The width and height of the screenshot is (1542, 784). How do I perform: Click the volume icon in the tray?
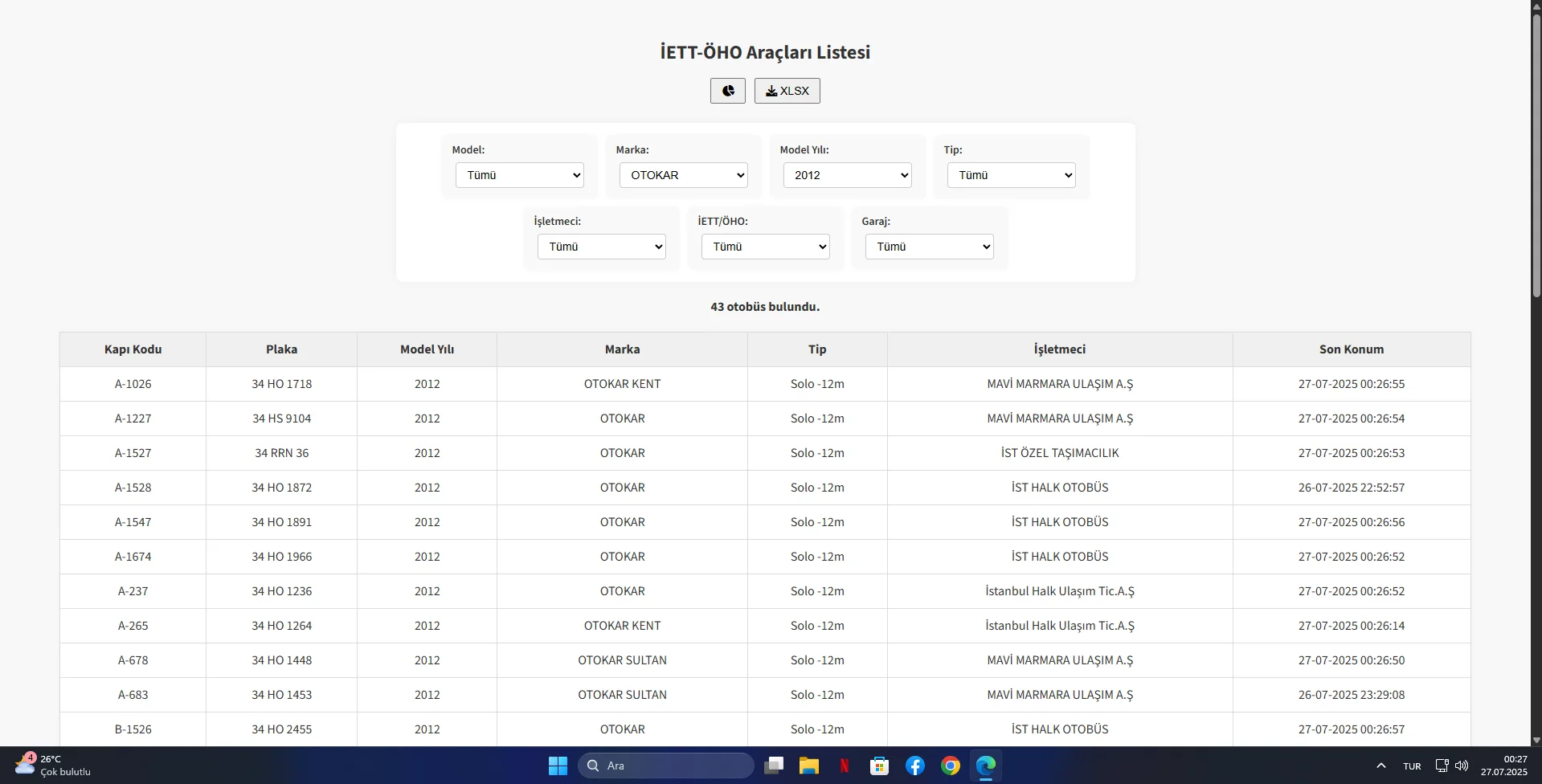1462,766
